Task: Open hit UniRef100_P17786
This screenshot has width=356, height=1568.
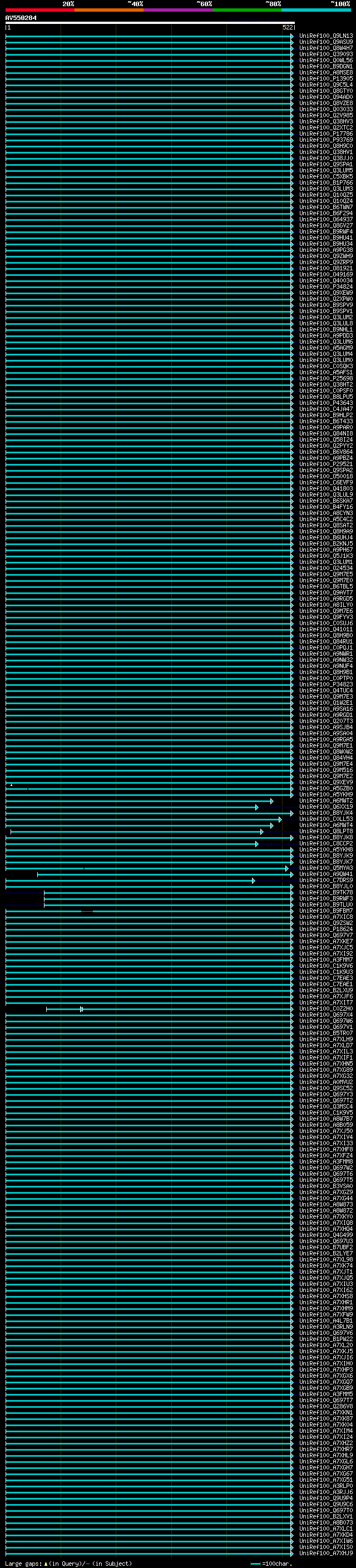Action: tap(325, 134)
